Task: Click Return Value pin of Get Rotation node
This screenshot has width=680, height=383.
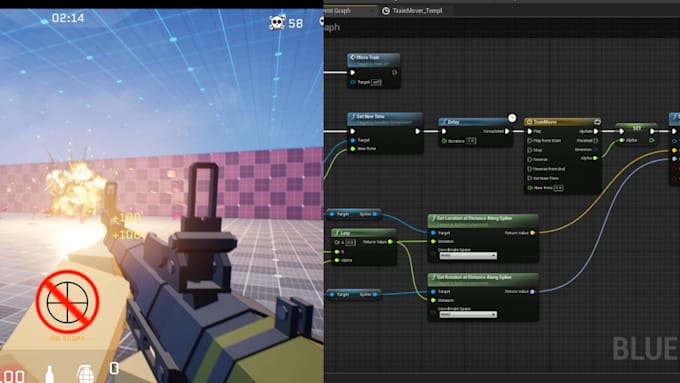Action: pos(533,291)
